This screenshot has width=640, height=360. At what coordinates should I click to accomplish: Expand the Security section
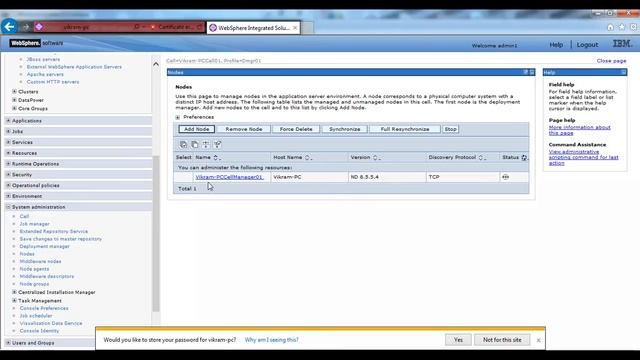click(x=8, y=175)
